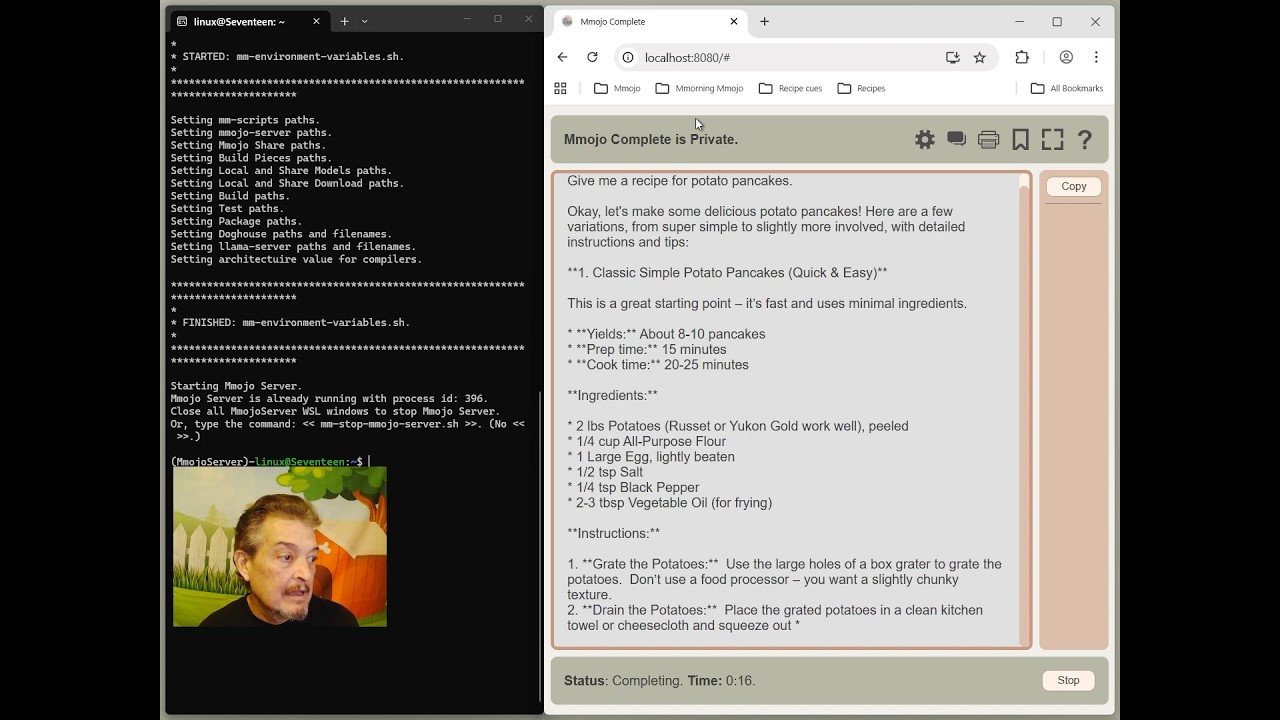The image size is (1280, 720).
Task: Open help via the question mark icon
Action: (1085, 140)
